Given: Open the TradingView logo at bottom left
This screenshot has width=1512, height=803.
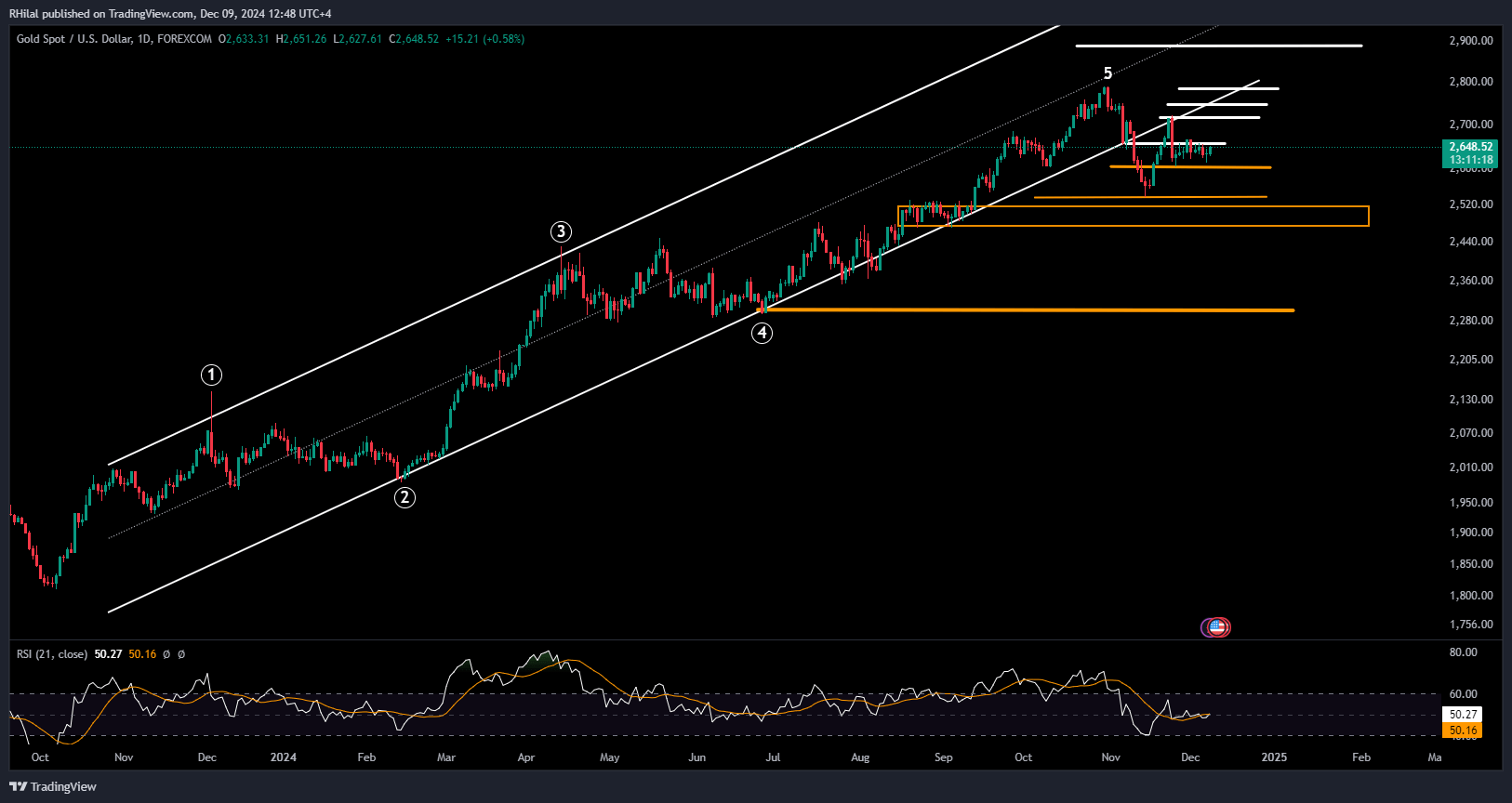Looking at the screenshot, I should [53, 786].
